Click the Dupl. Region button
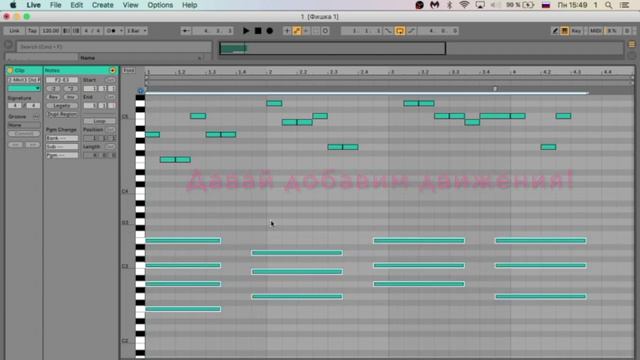This screenshot has height=360, width=640. point(62,114)
